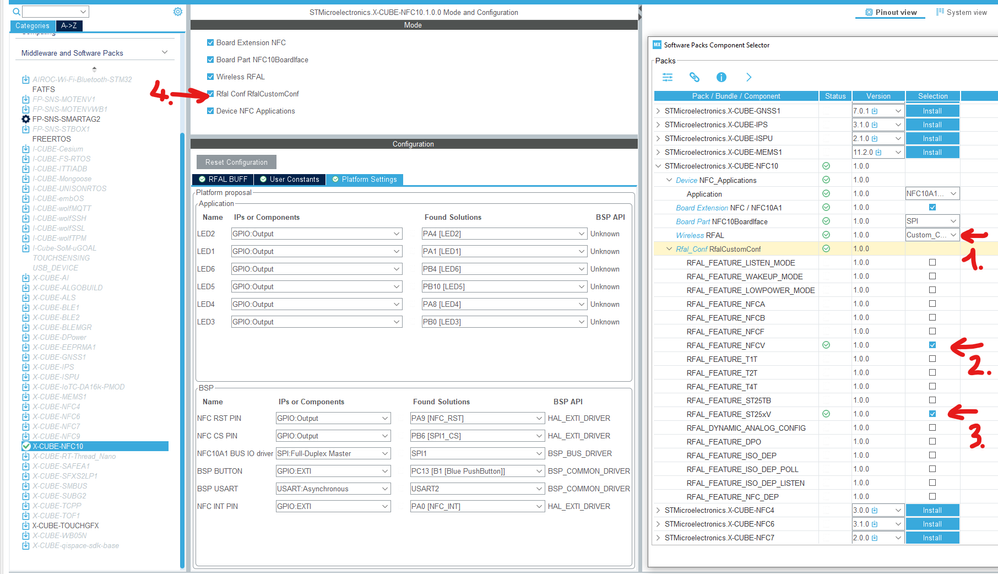Click the Selection column header
998x574 pixels.
932,96
